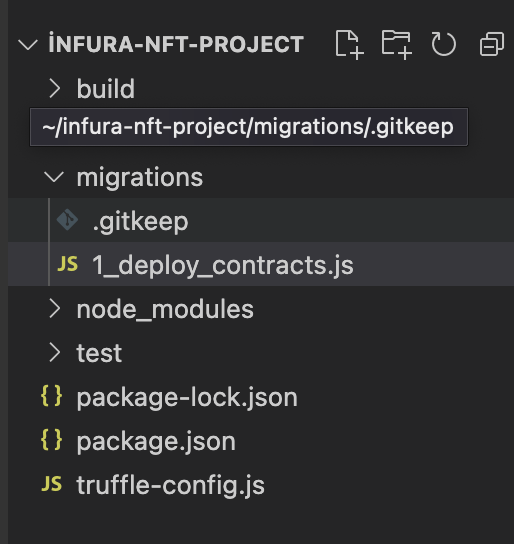This screenshot has height=544, width=514.
Task: Collapse the migrations folder chevron
Action: click(x=54, y=177)
